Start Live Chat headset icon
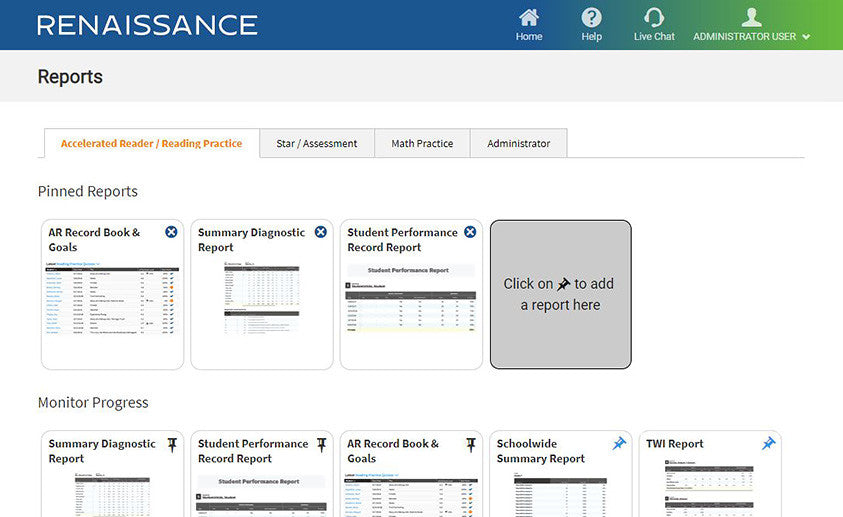Viewport: 843px width, 517px height. tap(654, 18)
